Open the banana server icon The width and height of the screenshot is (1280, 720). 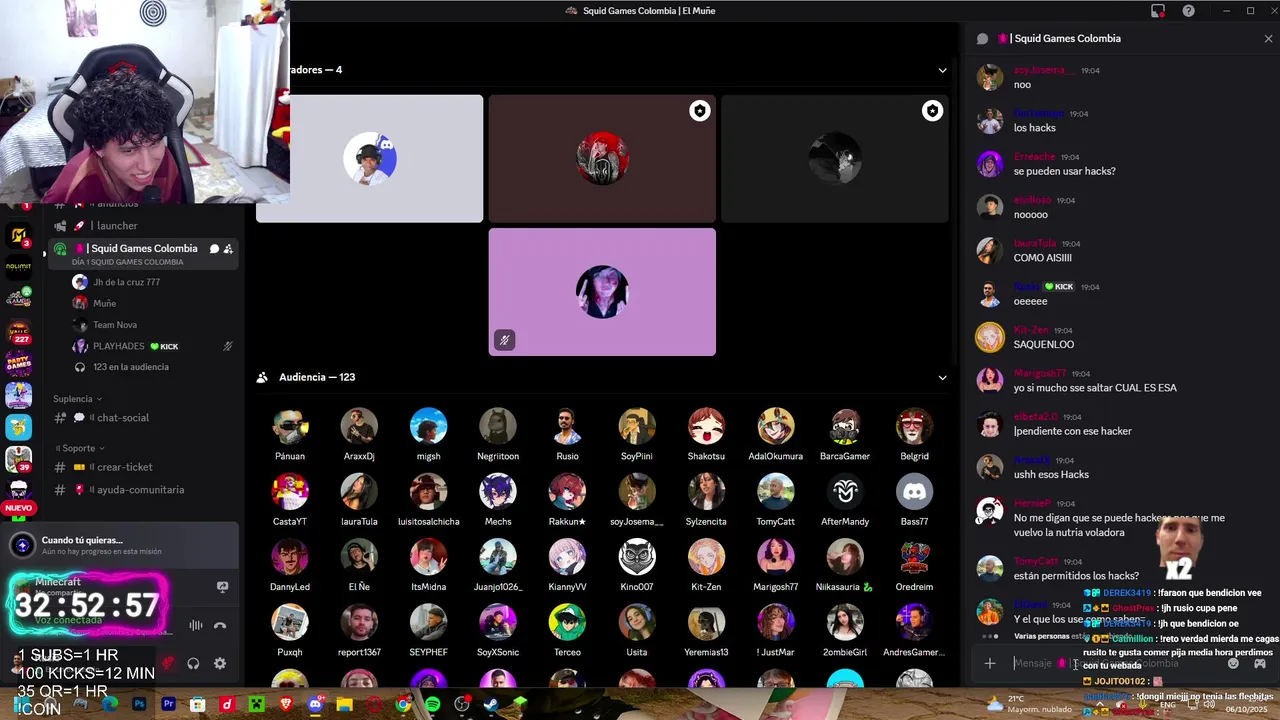[19, 428]
